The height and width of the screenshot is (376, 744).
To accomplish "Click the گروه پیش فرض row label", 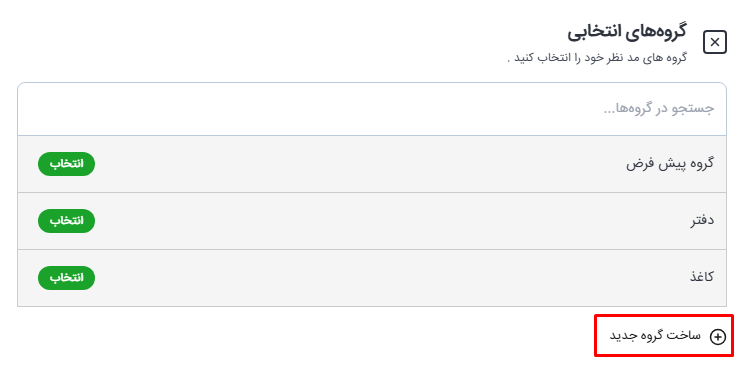I will tap(670, 164).
